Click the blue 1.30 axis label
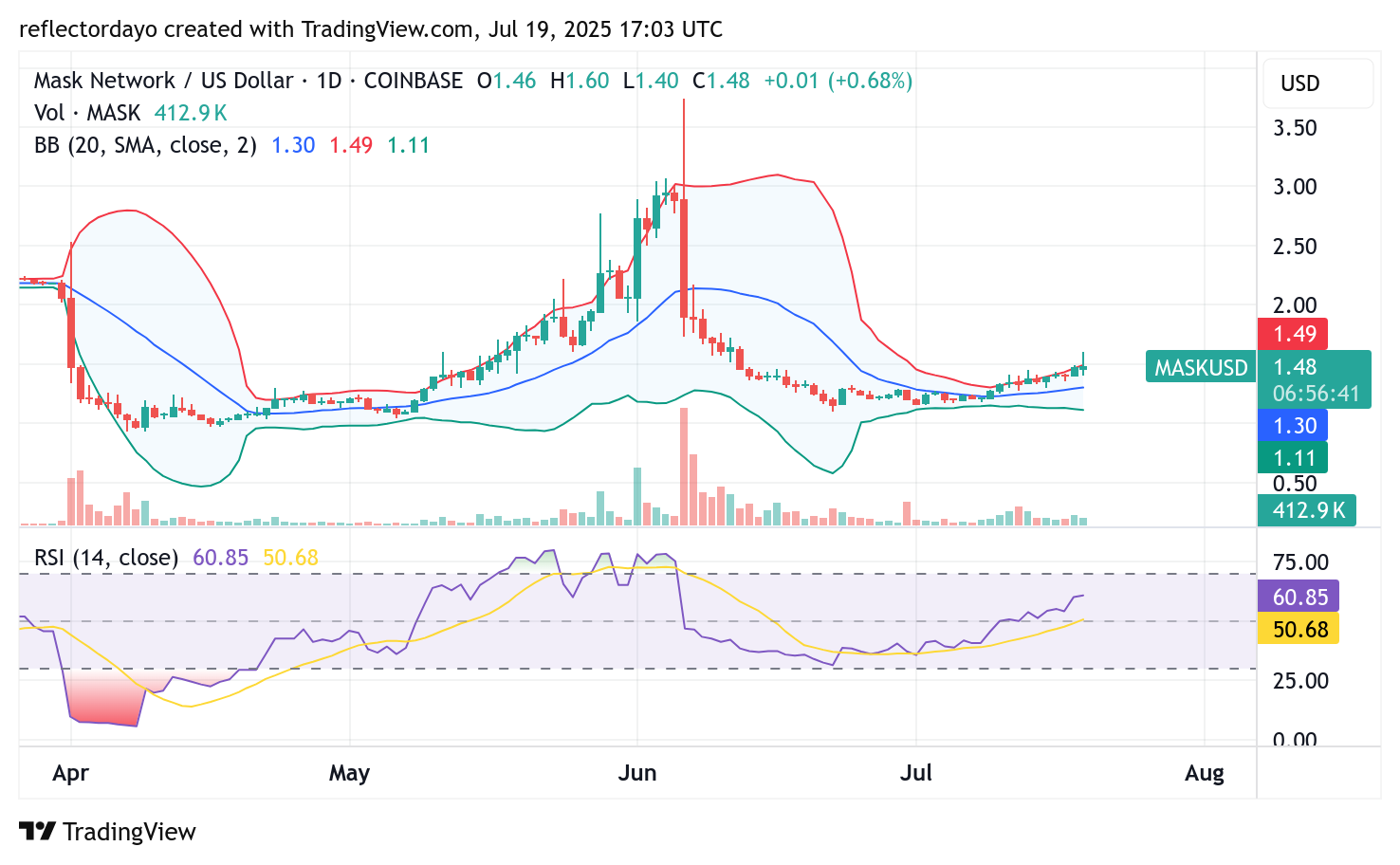 (1293, 426)
